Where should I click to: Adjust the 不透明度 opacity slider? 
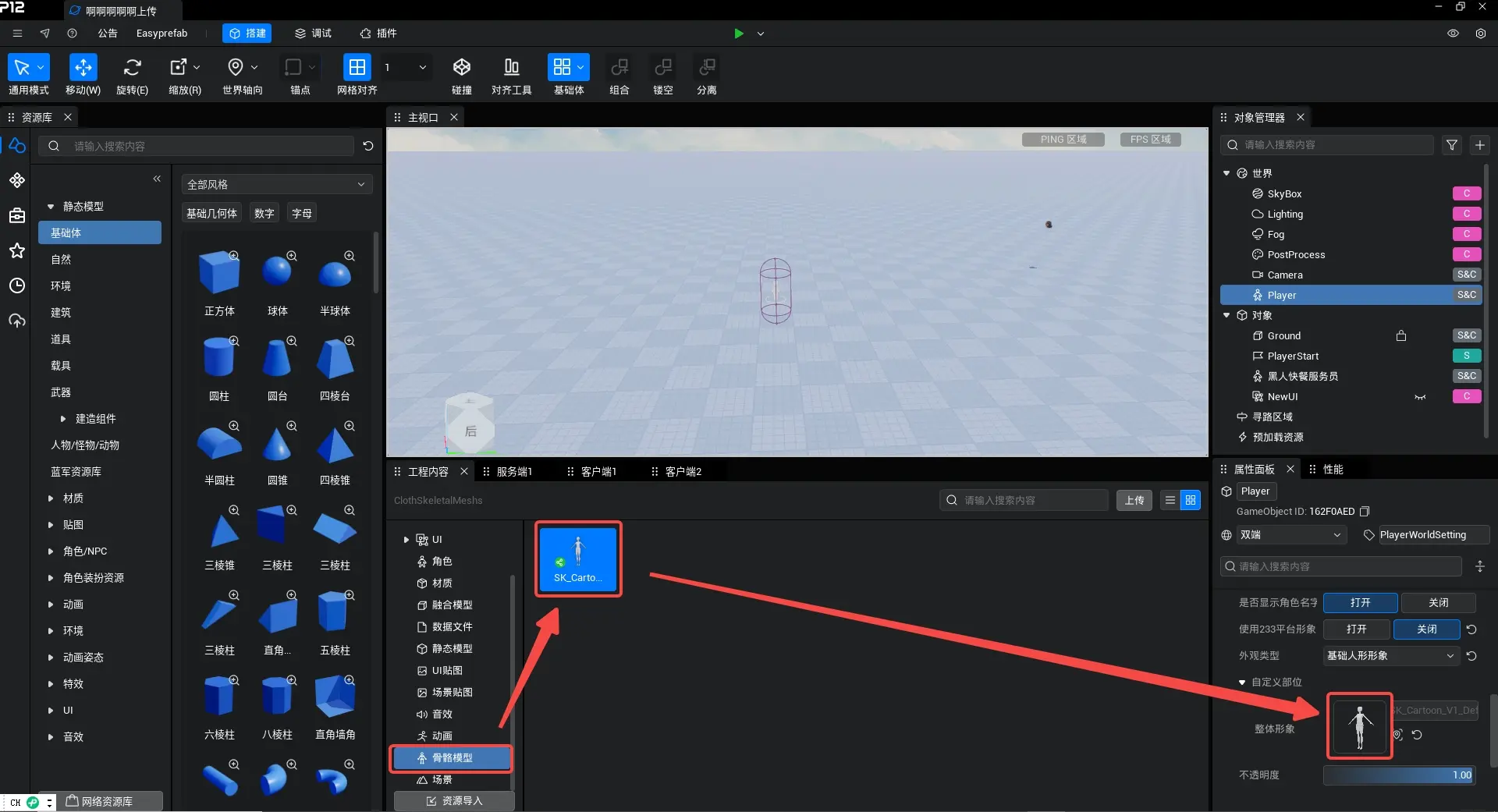pyautogui.click(x=1398, y=775)
